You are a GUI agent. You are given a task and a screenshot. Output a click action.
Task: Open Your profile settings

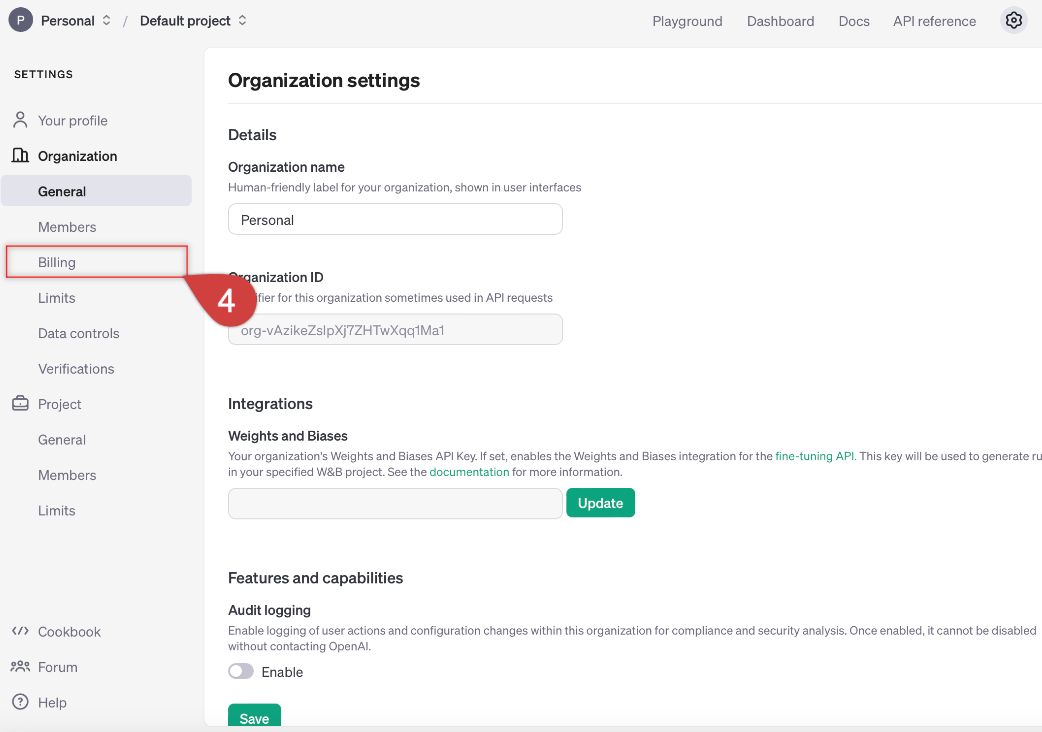[72, 121]
